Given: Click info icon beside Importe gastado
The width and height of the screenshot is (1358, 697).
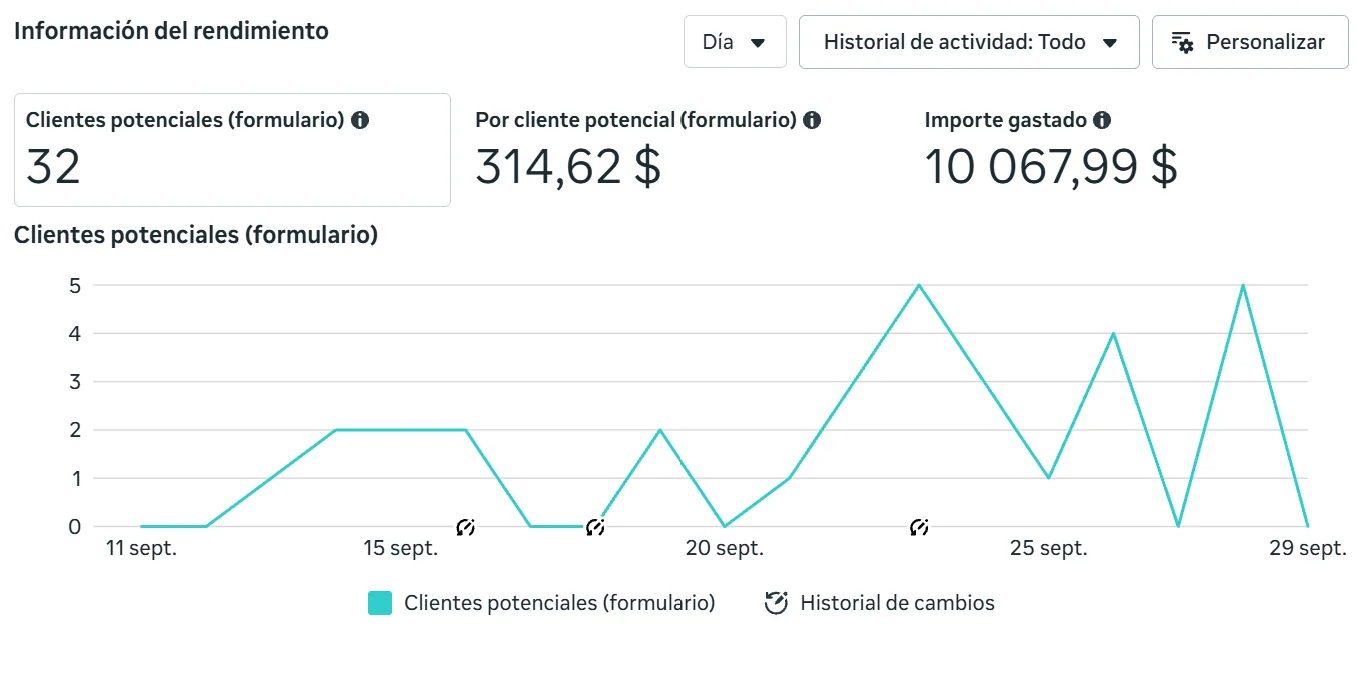Looking at the screenshot, I should pyautogui.click(x=1102, y=120).
